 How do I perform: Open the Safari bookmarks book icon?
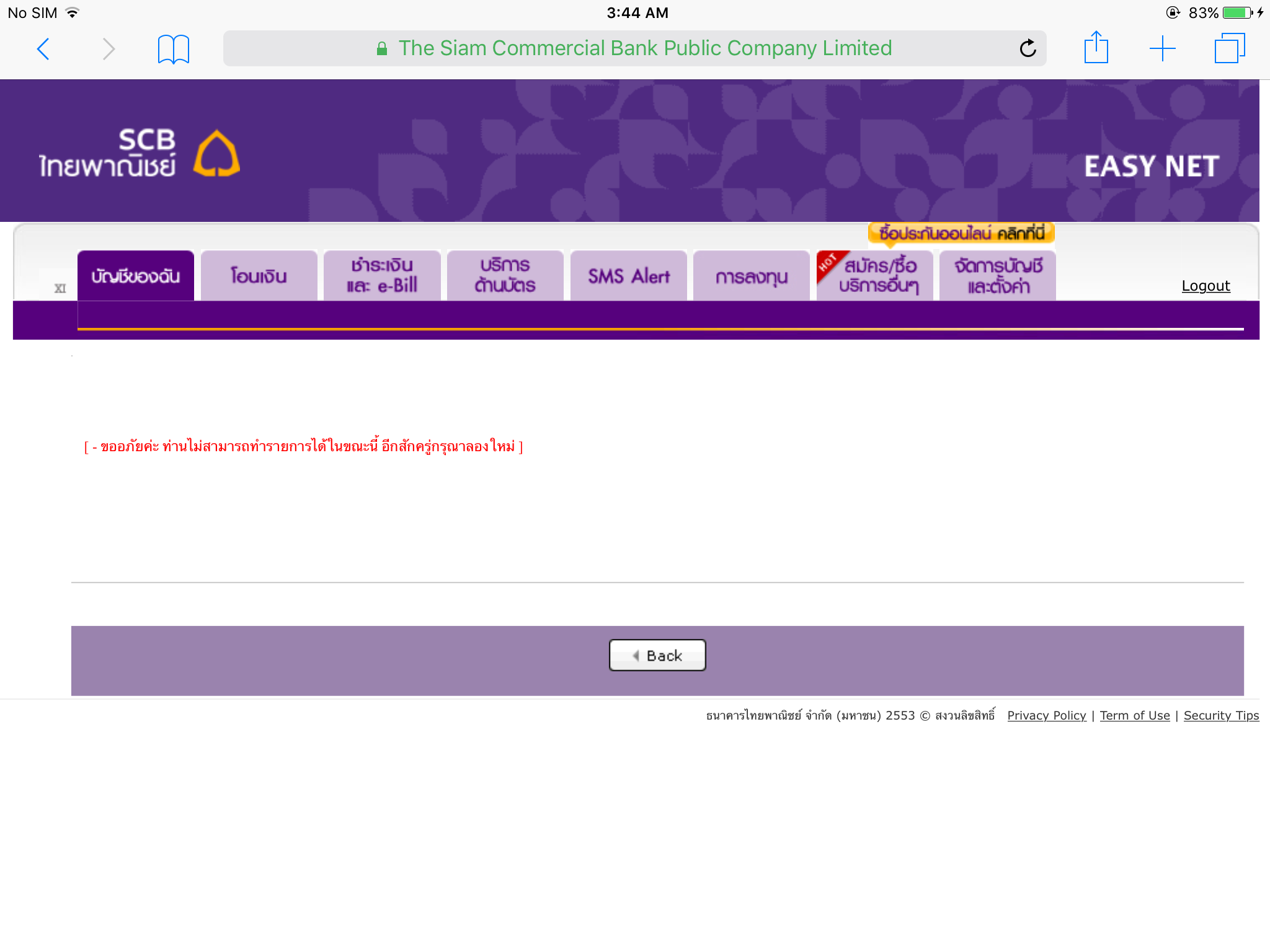(x=174, y=49)
